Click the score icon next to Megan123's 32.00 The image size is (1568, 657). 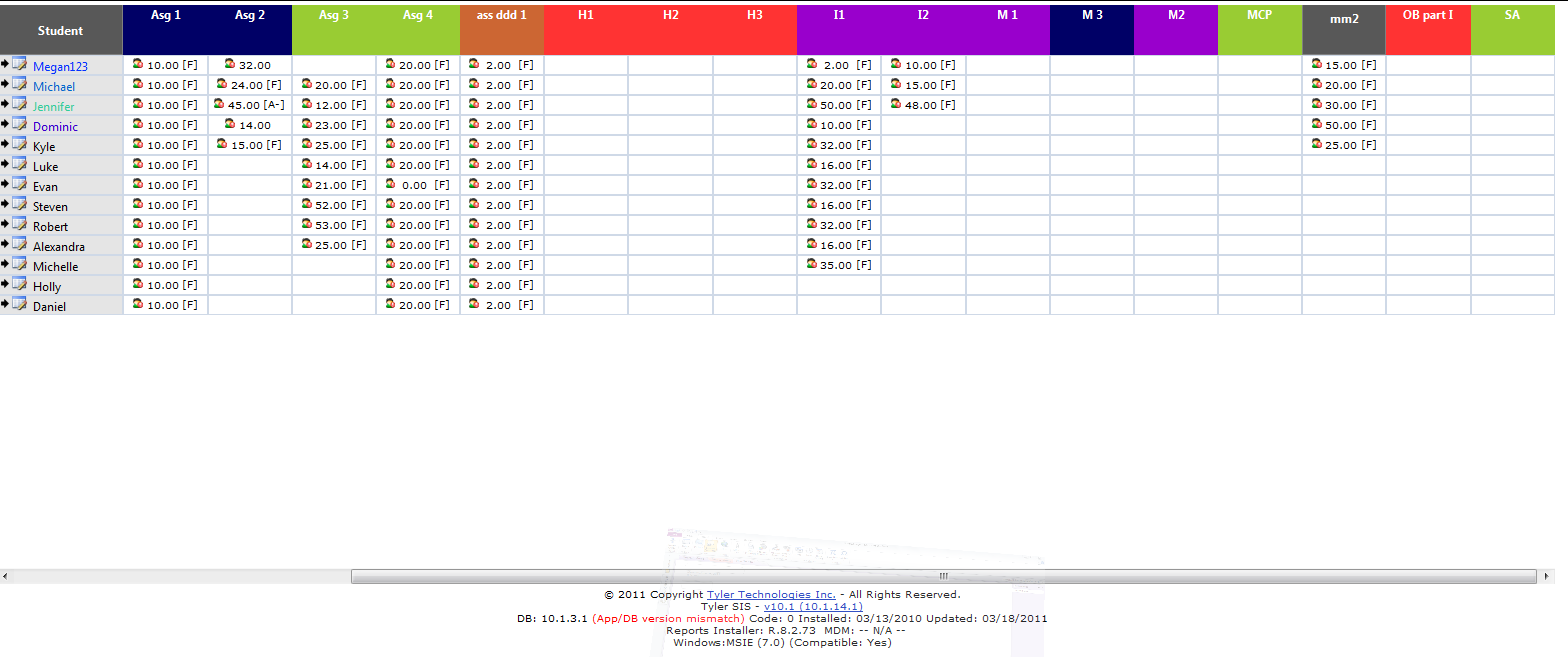click(230, 63)
